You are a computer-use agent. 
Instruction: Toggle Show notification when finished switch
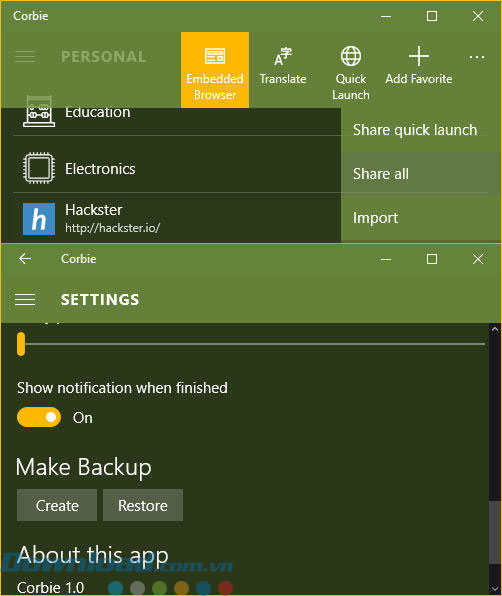(x=39, y=417)
